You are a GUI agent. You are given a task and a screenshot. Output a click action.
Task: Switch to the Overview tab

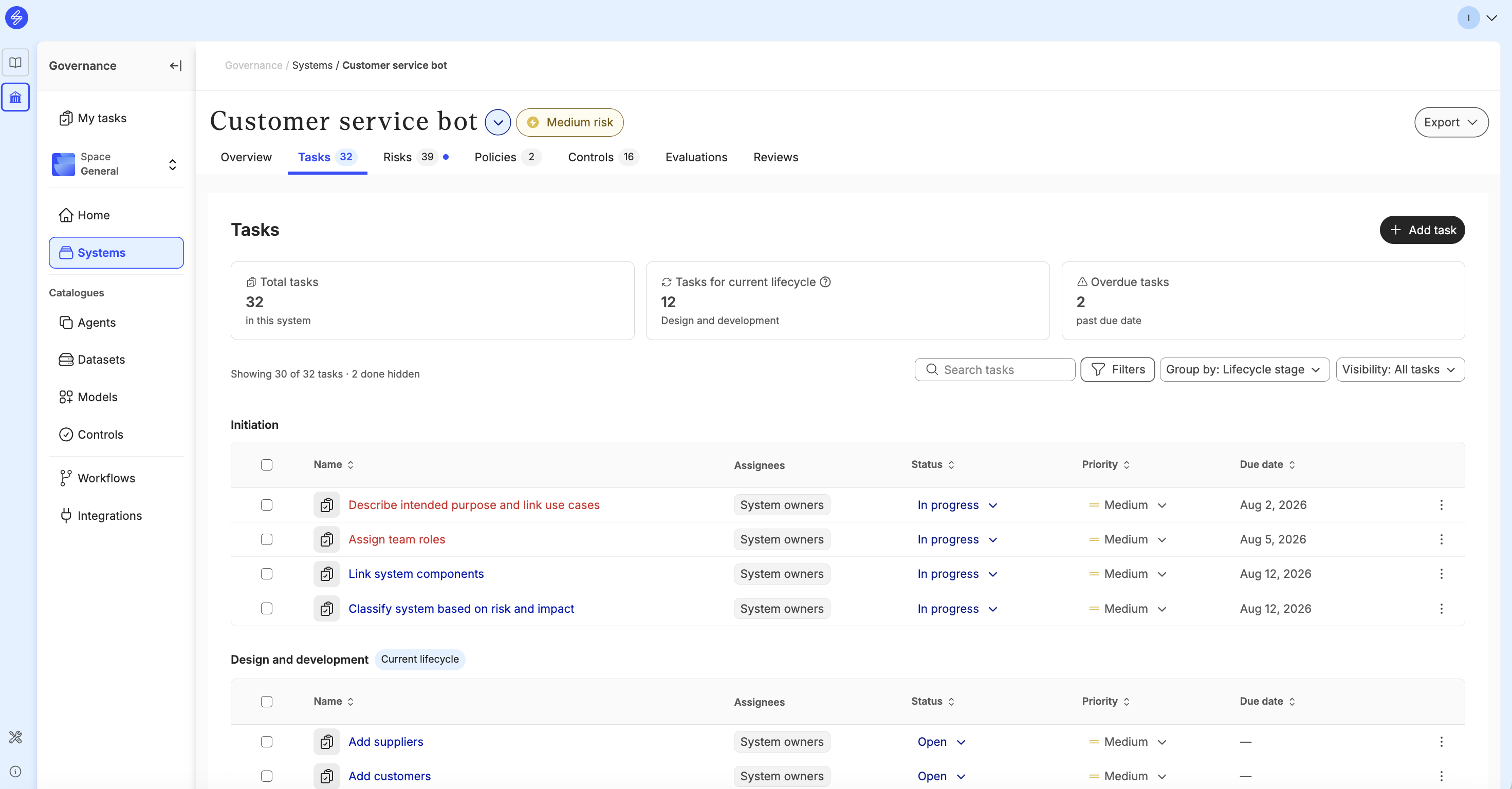tap(246, 157)
